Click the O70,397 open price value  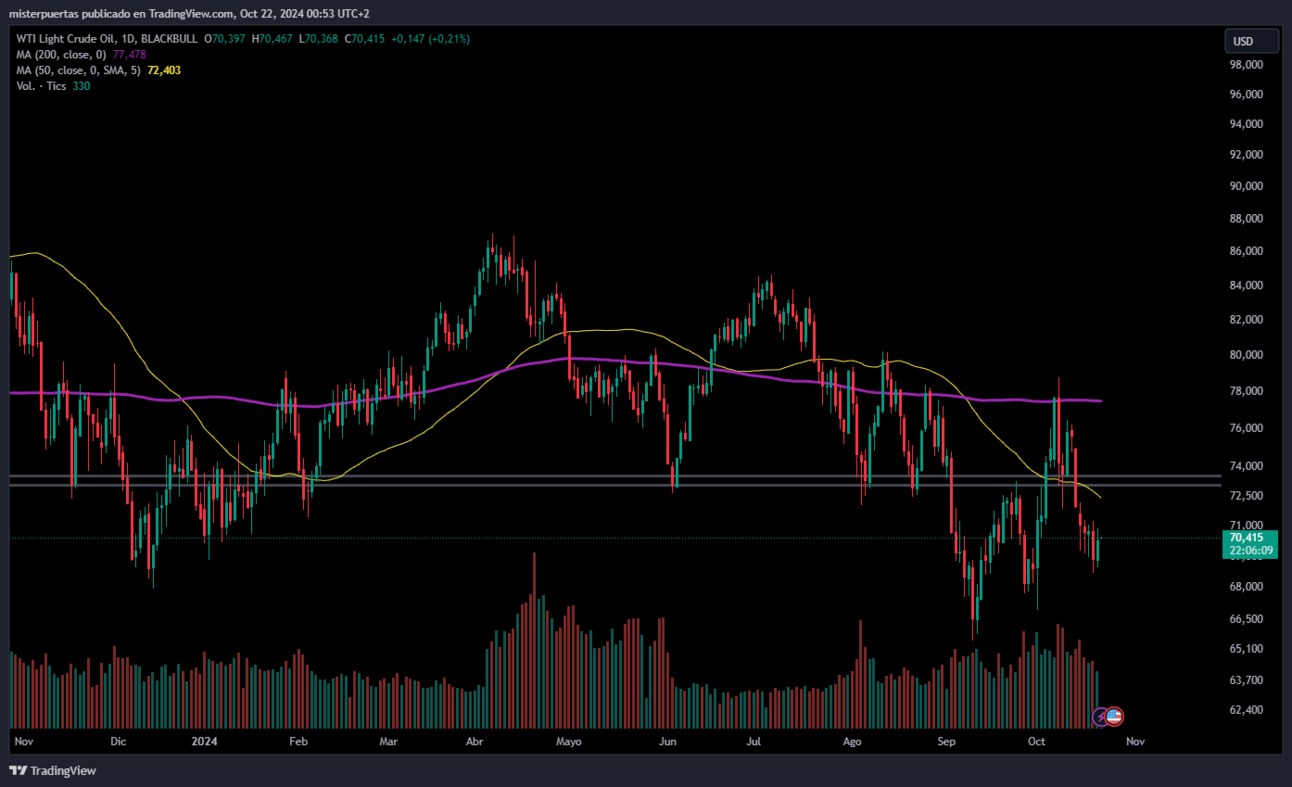[x=225, y=39]
